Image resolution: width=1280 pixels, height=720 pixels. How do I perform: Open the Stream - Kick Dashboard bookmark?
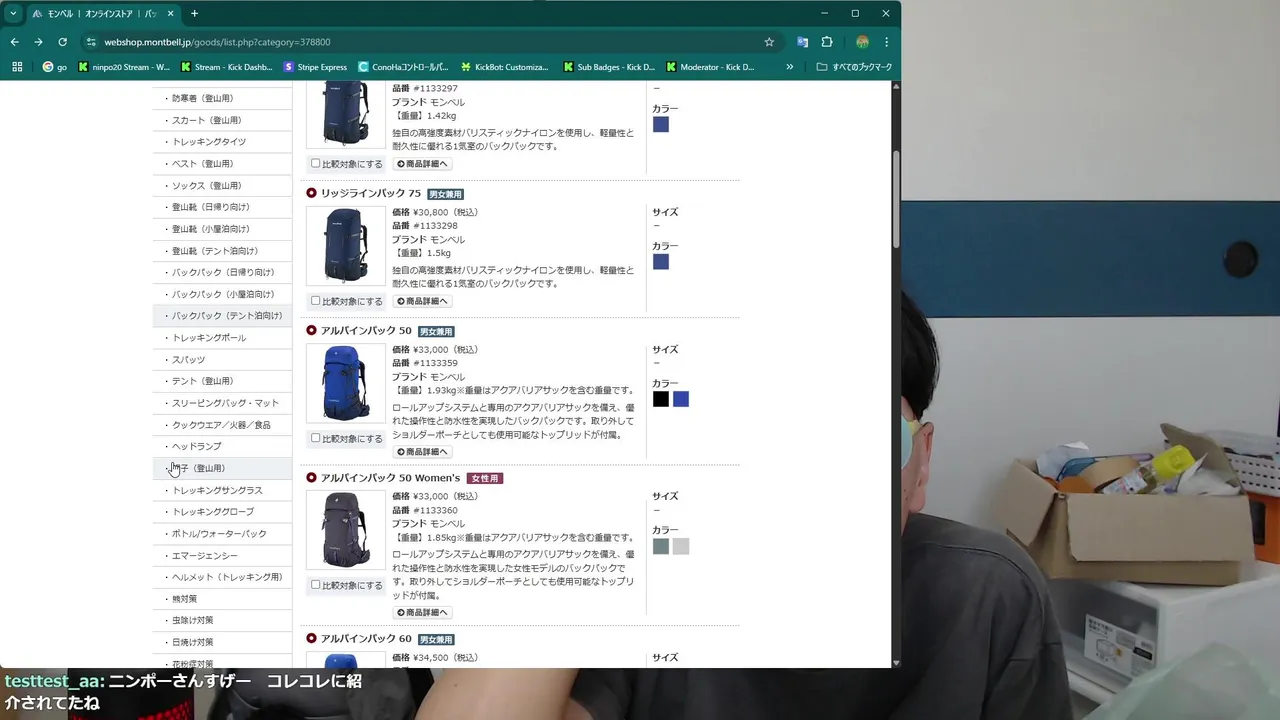pyautogui.click(x=226, y=67)
